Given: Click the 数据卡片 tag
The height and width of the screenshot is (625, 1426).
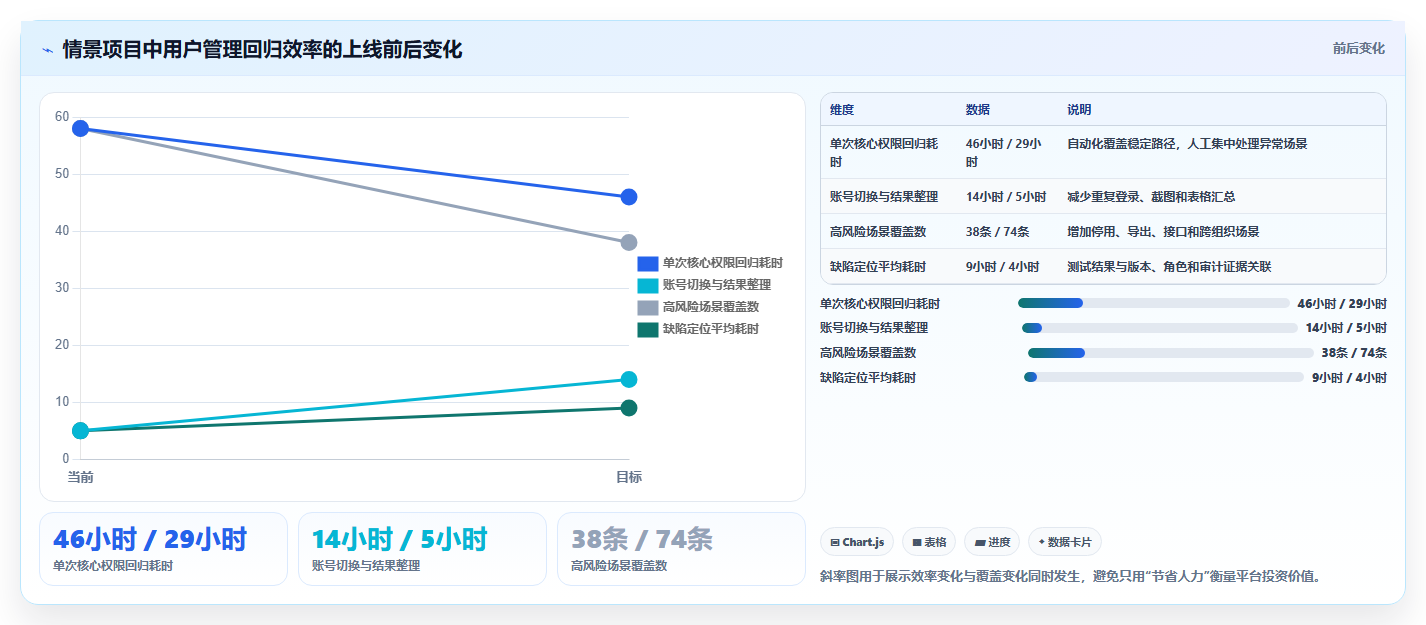Looking at the screenshot, I should [x=1065, y=542].
